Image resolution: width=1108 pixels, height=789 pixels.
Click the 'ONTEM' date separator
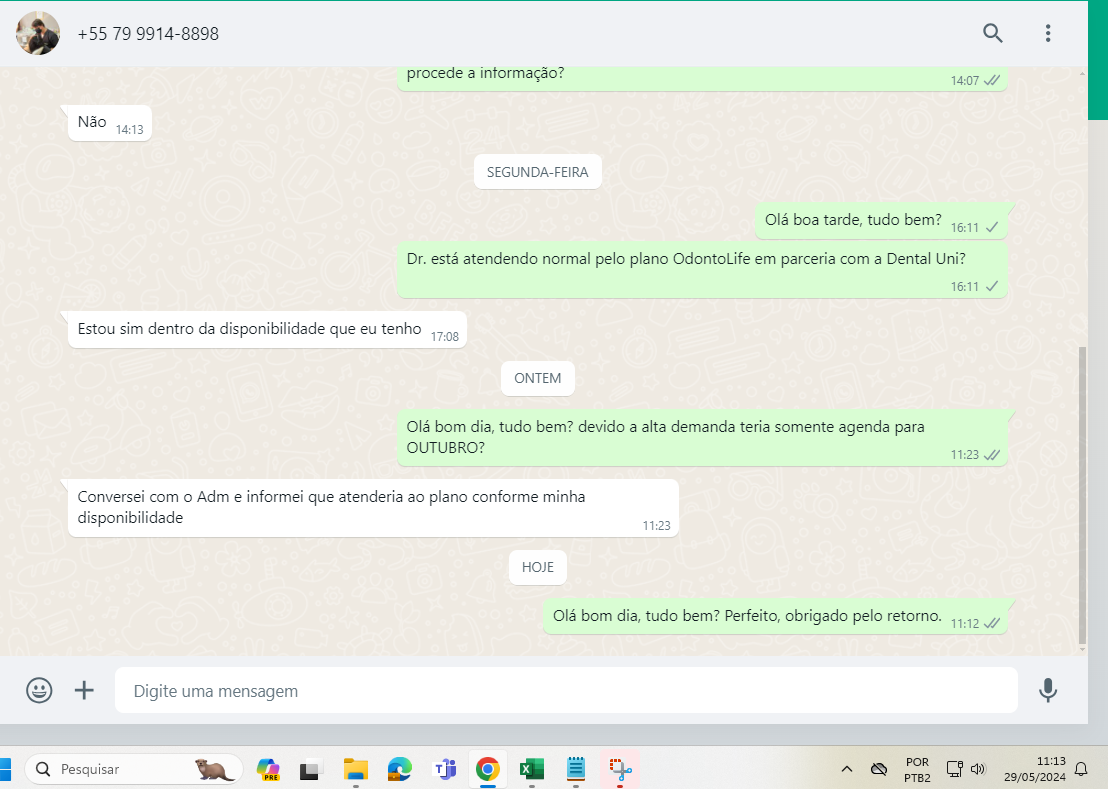click(x=538, y=379)
